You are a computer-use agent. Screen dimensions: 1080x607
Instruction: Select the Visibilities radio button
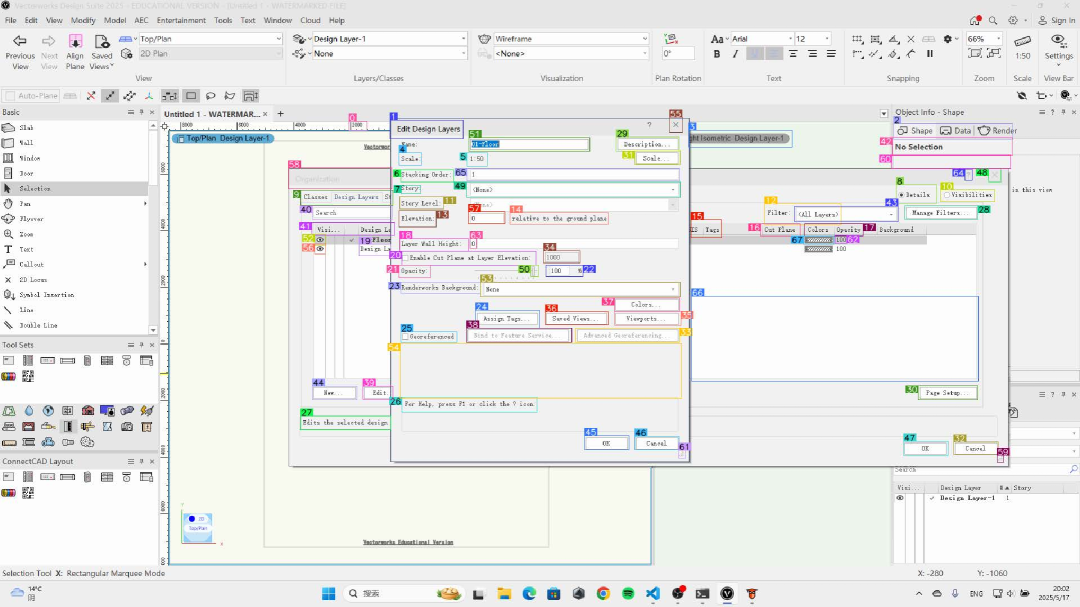click(947, 195)
